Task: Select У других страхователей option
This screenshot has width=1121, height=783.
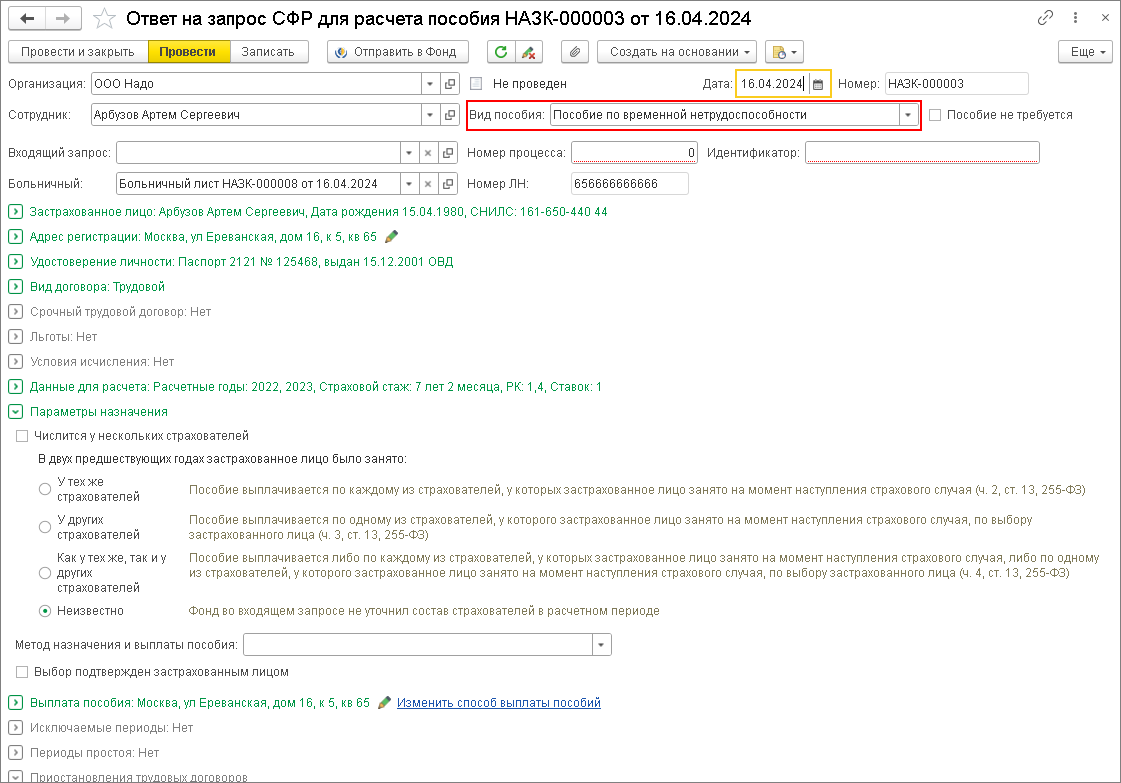Action: (x=44, y=527)
